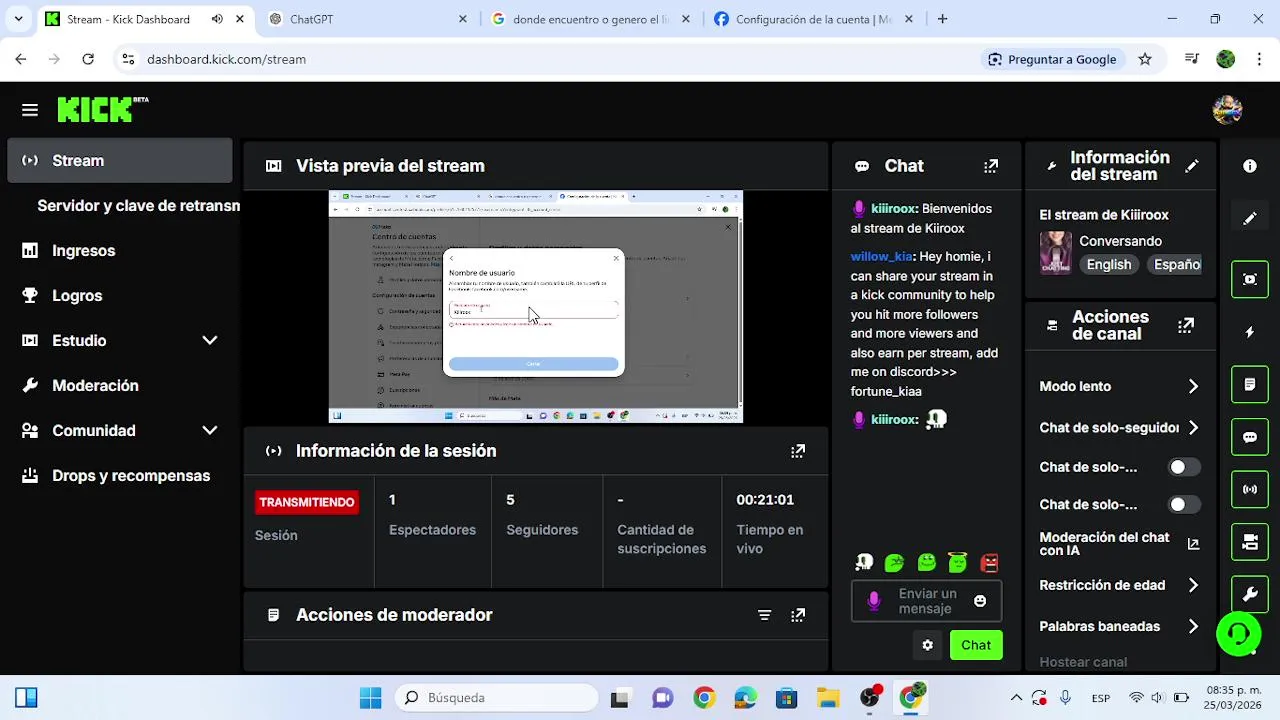Click the stream preview video
1280x720 pixels.
tap(536, 307)
